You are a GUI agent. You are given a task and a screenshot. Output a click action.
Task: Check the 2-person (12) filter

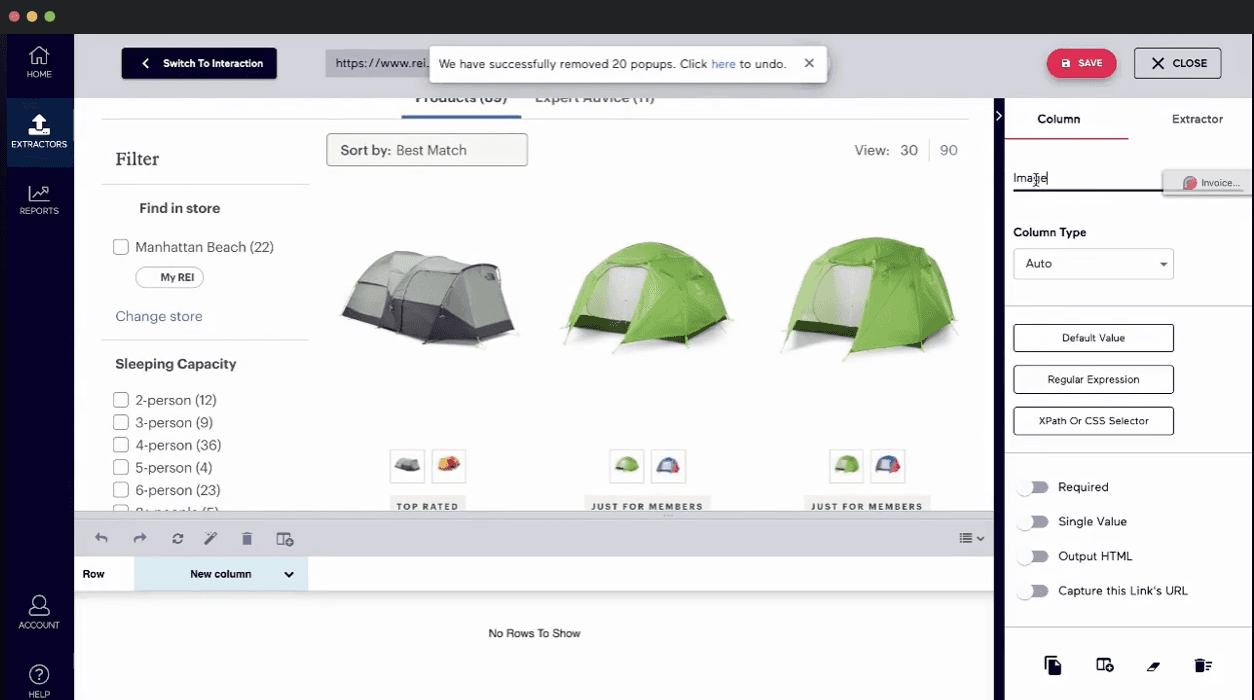click(121, 400)
